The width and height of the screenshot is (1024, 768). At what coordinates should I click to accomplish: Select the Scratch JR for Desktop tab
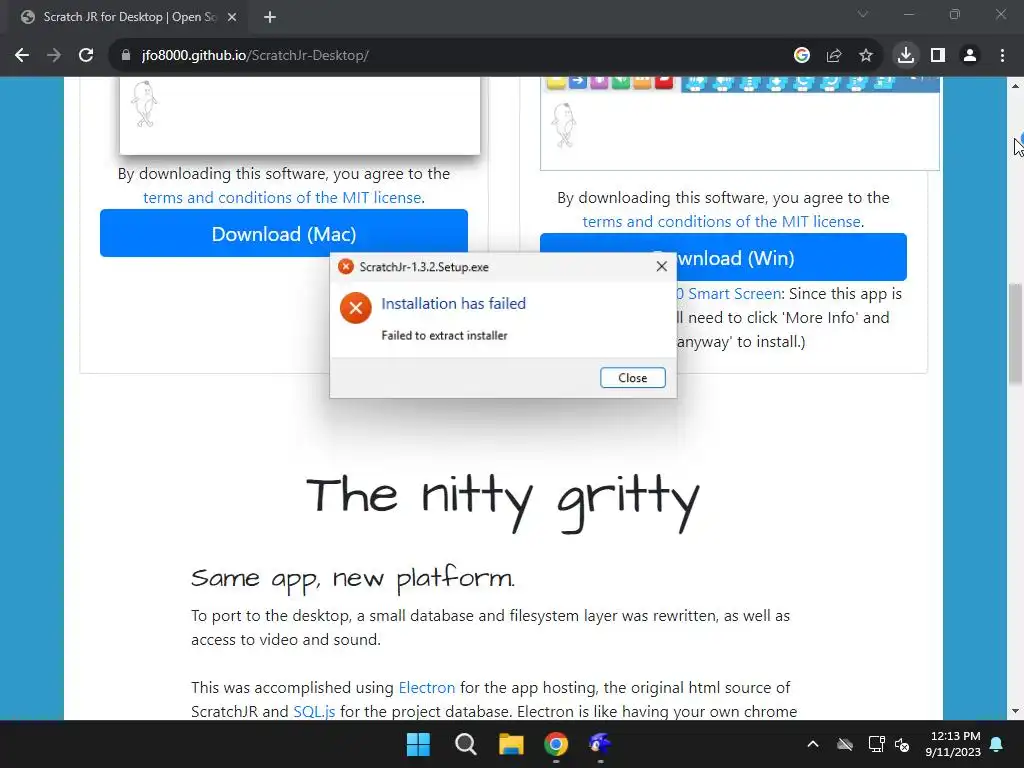128,17
